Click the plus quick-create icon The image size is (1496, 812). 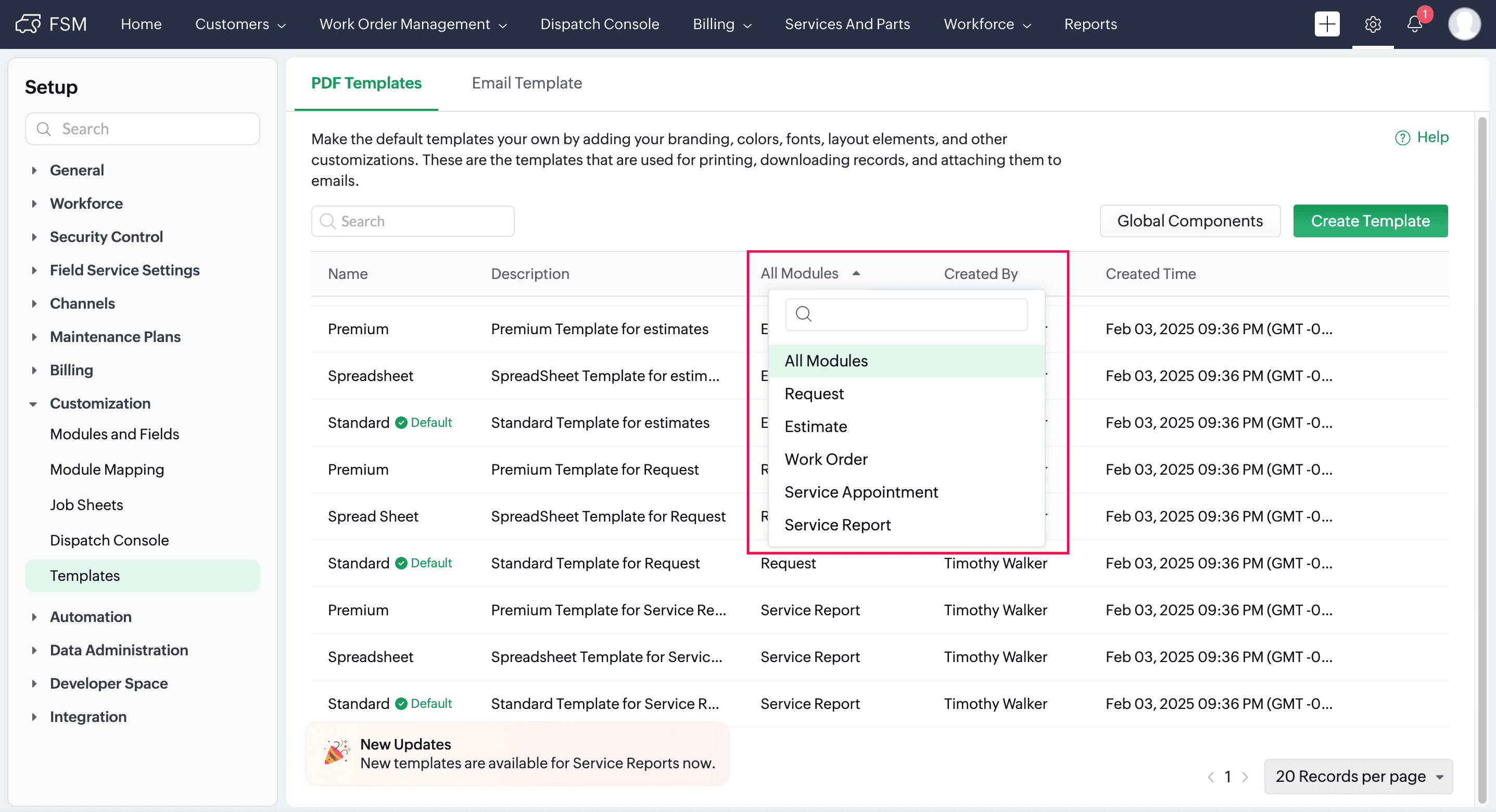click(x=1326, y=24)
